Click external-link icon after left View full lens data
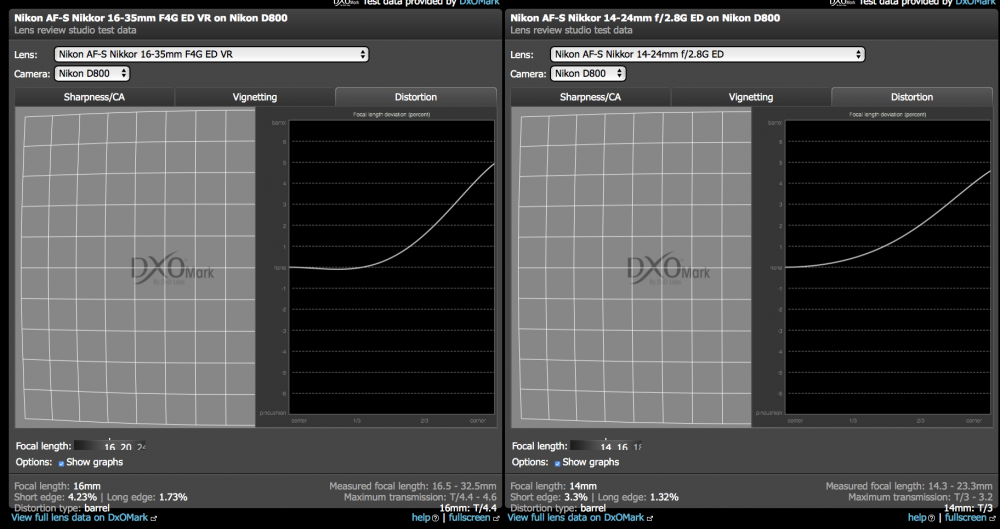 click(x=154, y=518)
